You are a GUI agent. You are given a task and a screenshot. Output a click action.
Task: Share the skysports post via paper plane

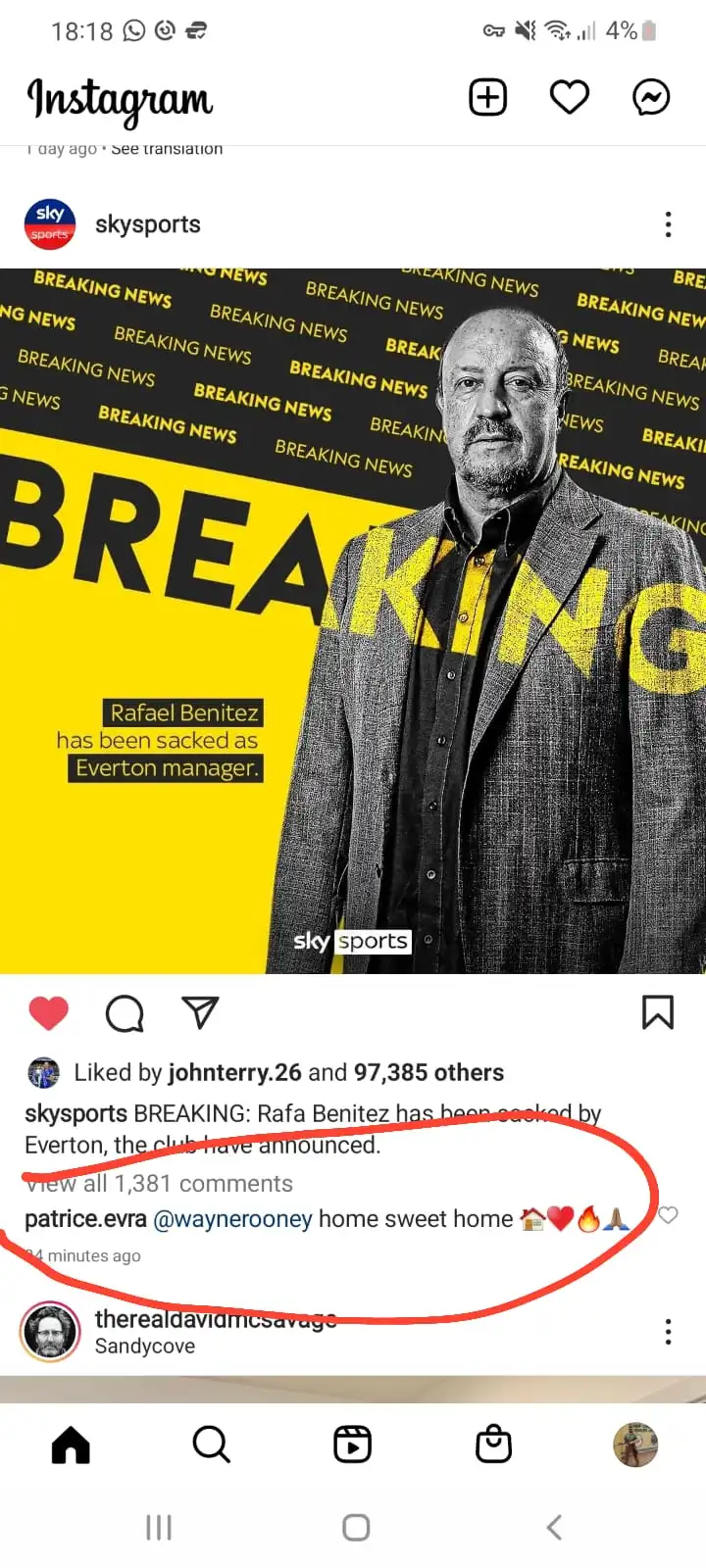pos(200,1012)
